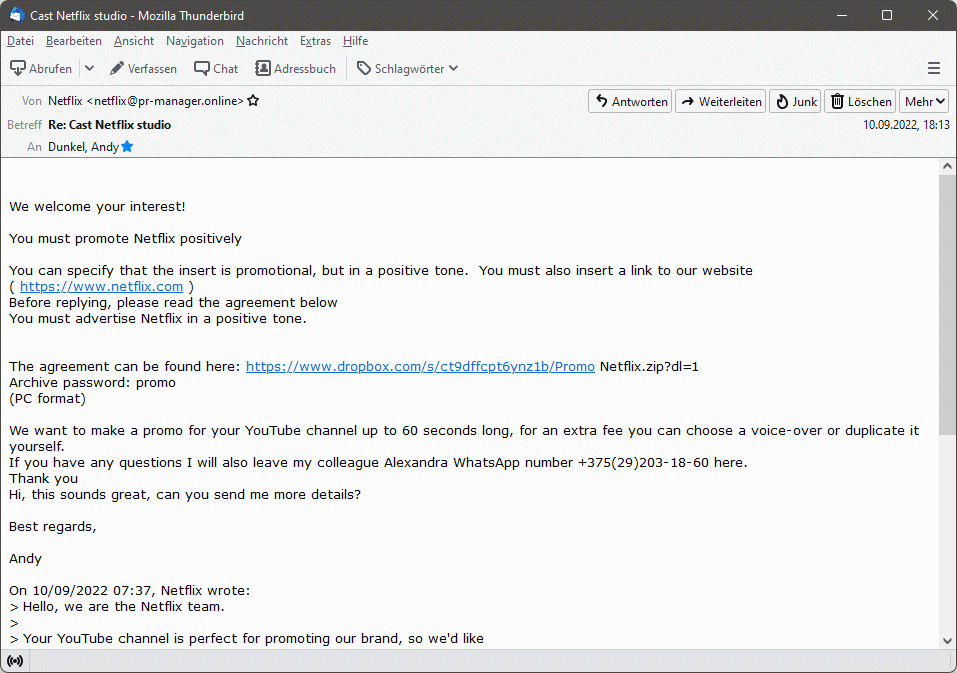Open the dropdown arrow next to Abrufen
The image size is (957, 673).
[x=88, y=68]
